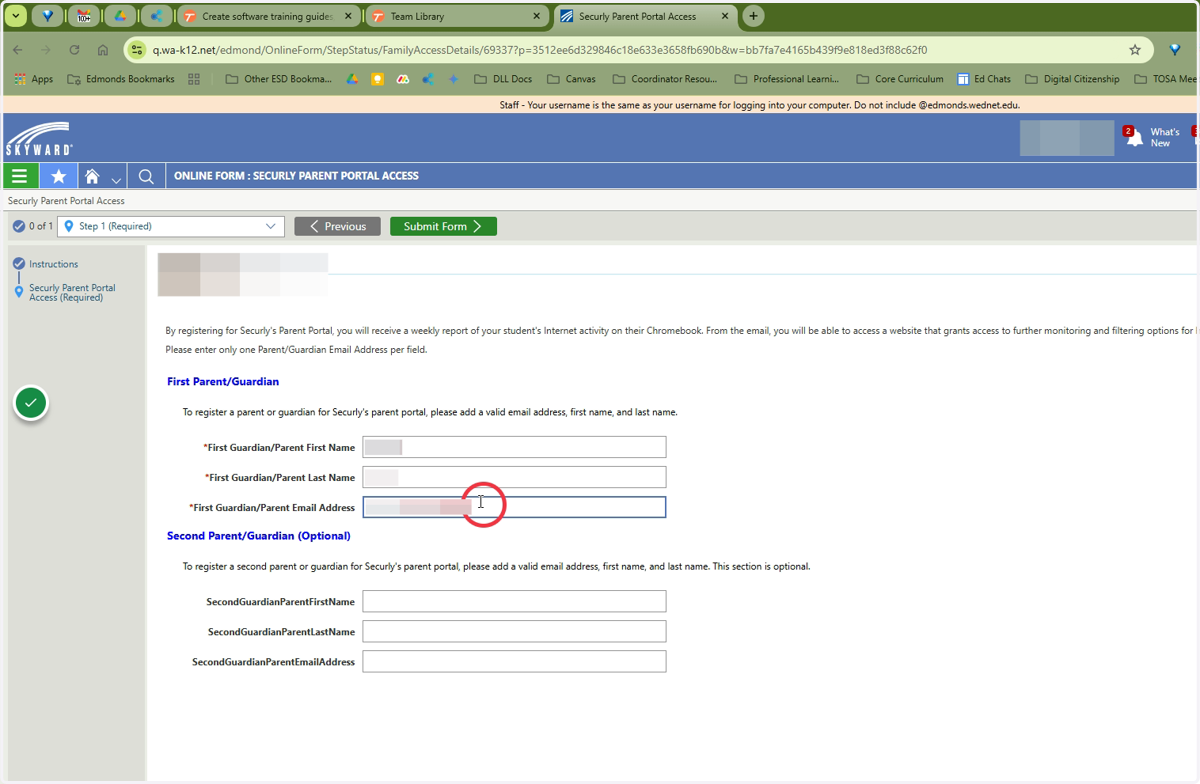Screen dimensions: 1200x784
Task: Open the Gemini sparkle bookmark icon
Action: tap(453, 79)
